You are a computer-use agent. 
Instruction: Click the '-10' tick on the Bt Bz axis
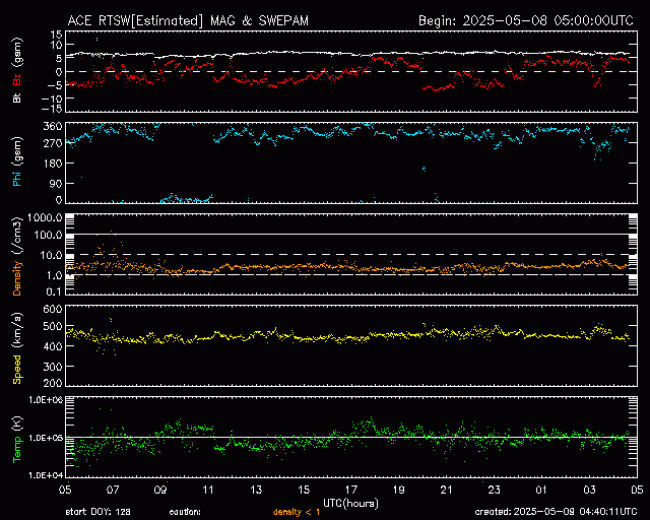click(52, 98)
